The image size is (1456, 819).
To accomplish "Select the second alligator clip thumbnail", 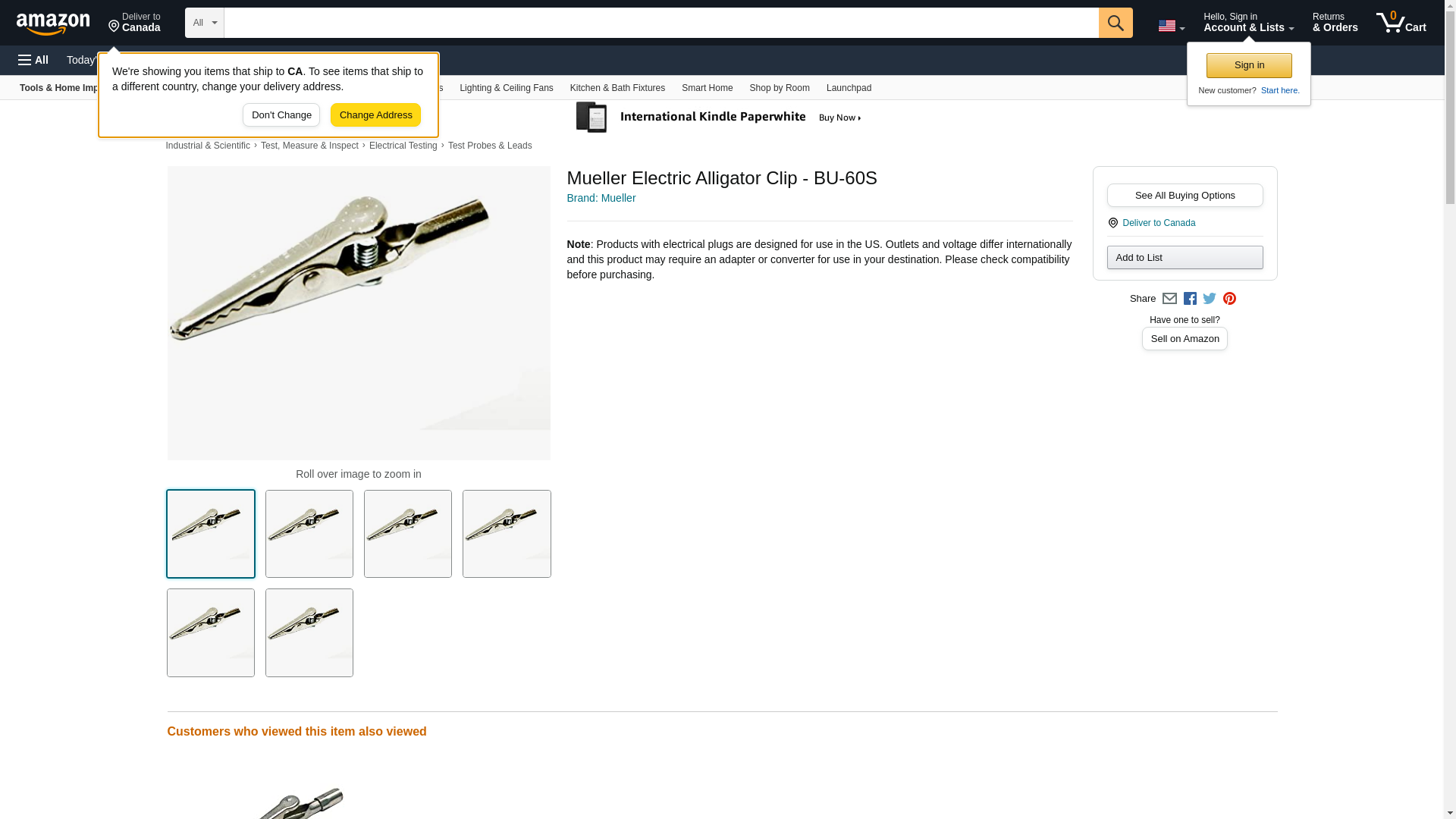I will (309, 534).
